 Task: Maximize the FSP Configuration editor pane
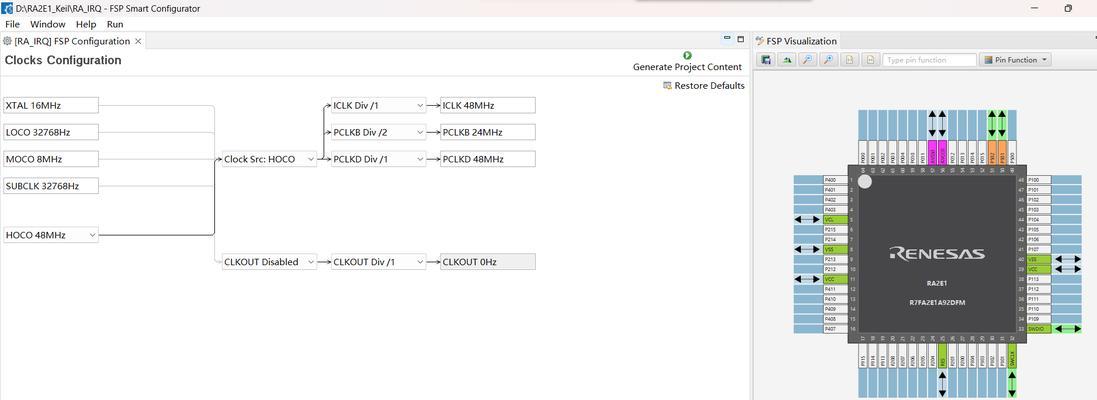740,39
